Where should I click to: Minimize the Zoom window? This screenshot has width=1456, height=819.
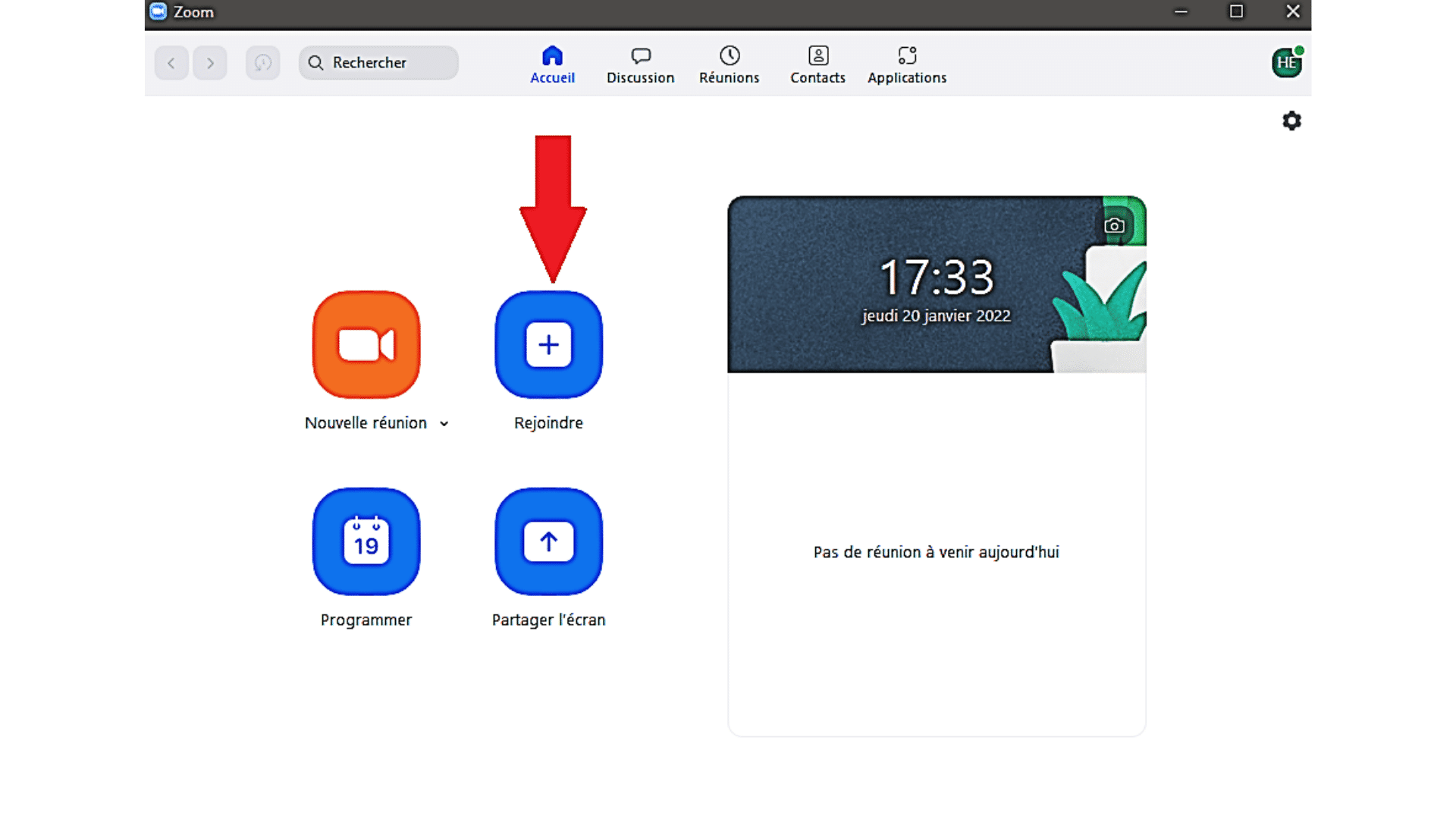pos(1181,11)
